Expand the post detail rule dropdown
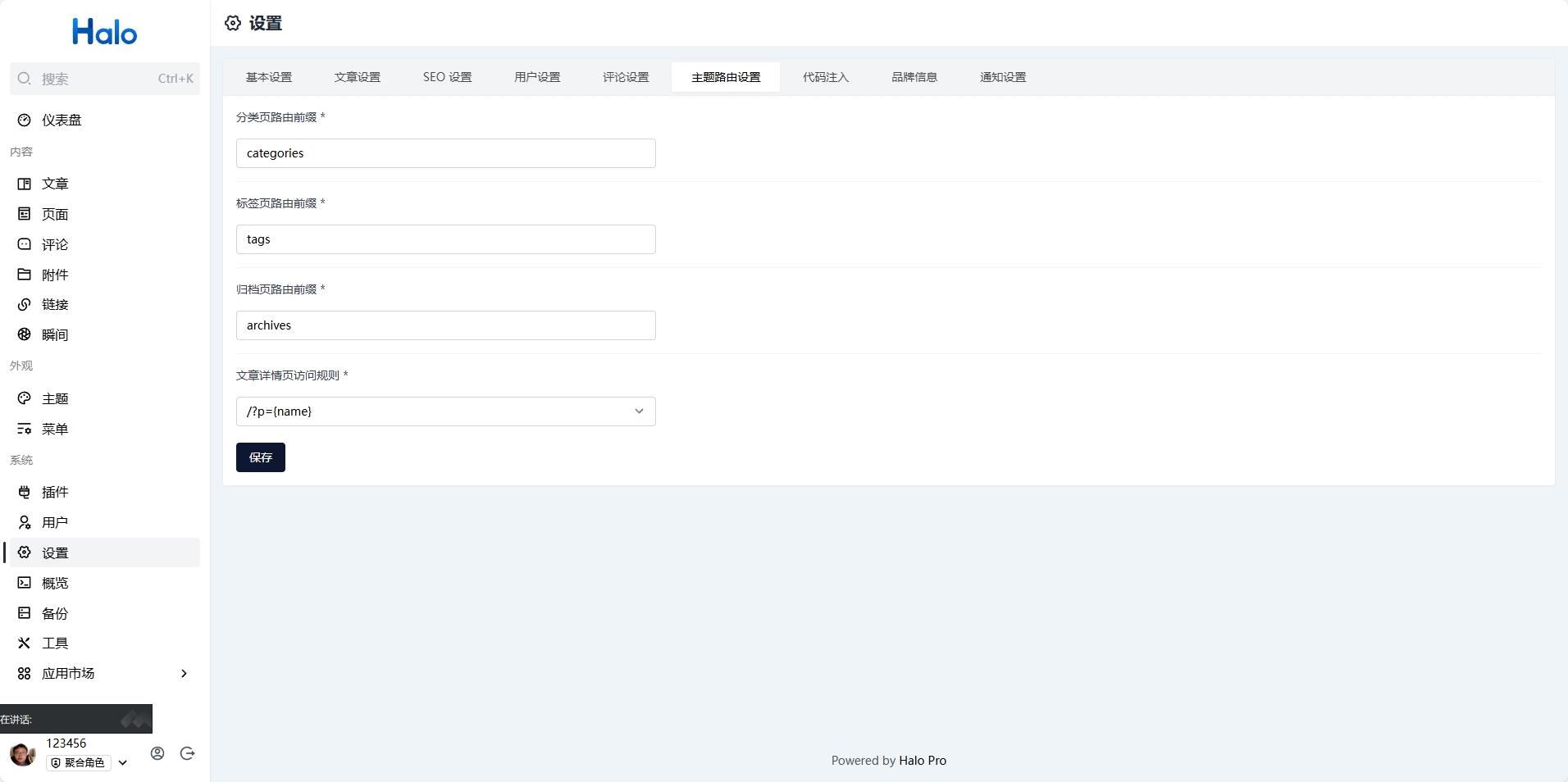Viewport: 1568px width, 782px height. [x=639, y=411]
